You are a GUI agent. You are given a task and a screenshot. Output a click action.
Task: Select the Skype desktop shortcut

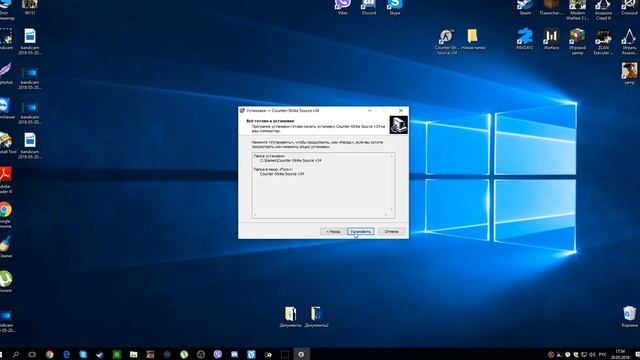(395, 7)
